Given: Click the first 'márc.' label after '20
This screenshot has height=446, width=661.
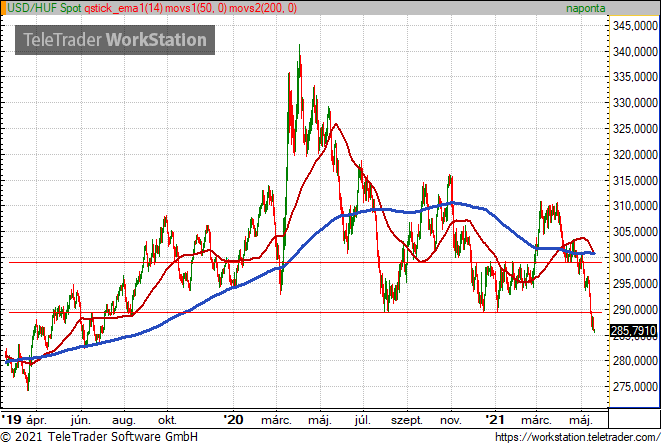Looking at the screenshot, I should point(276,420).
